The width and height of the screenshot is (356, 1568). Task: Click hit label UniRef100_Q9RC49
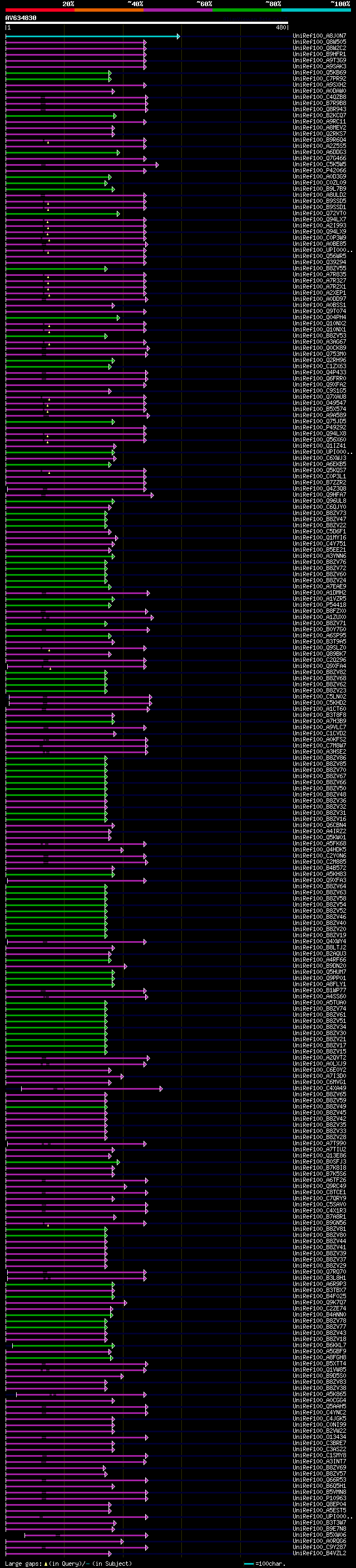319,1186
